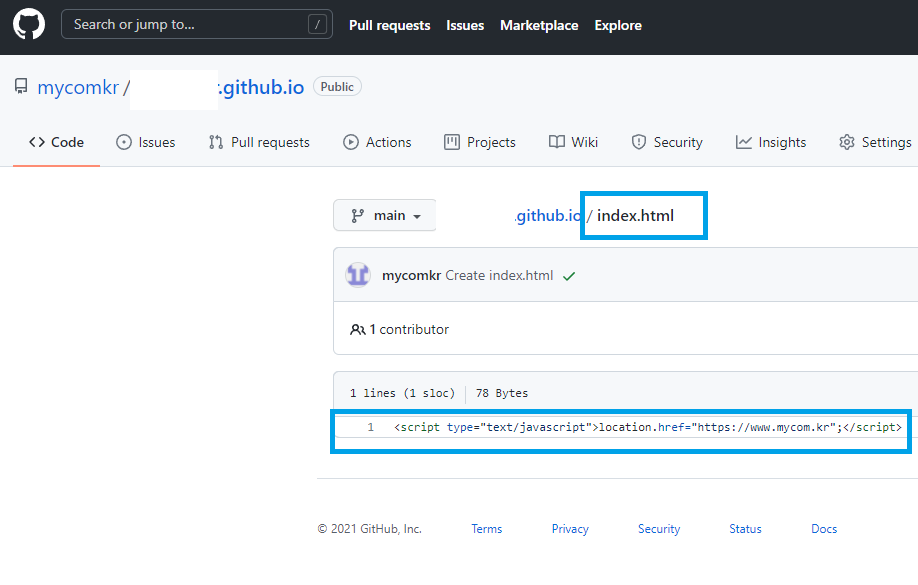Click the Settings gear icon
Image resolution: width=918 pixels, height=585 pixels.
(x=847, y=142)
